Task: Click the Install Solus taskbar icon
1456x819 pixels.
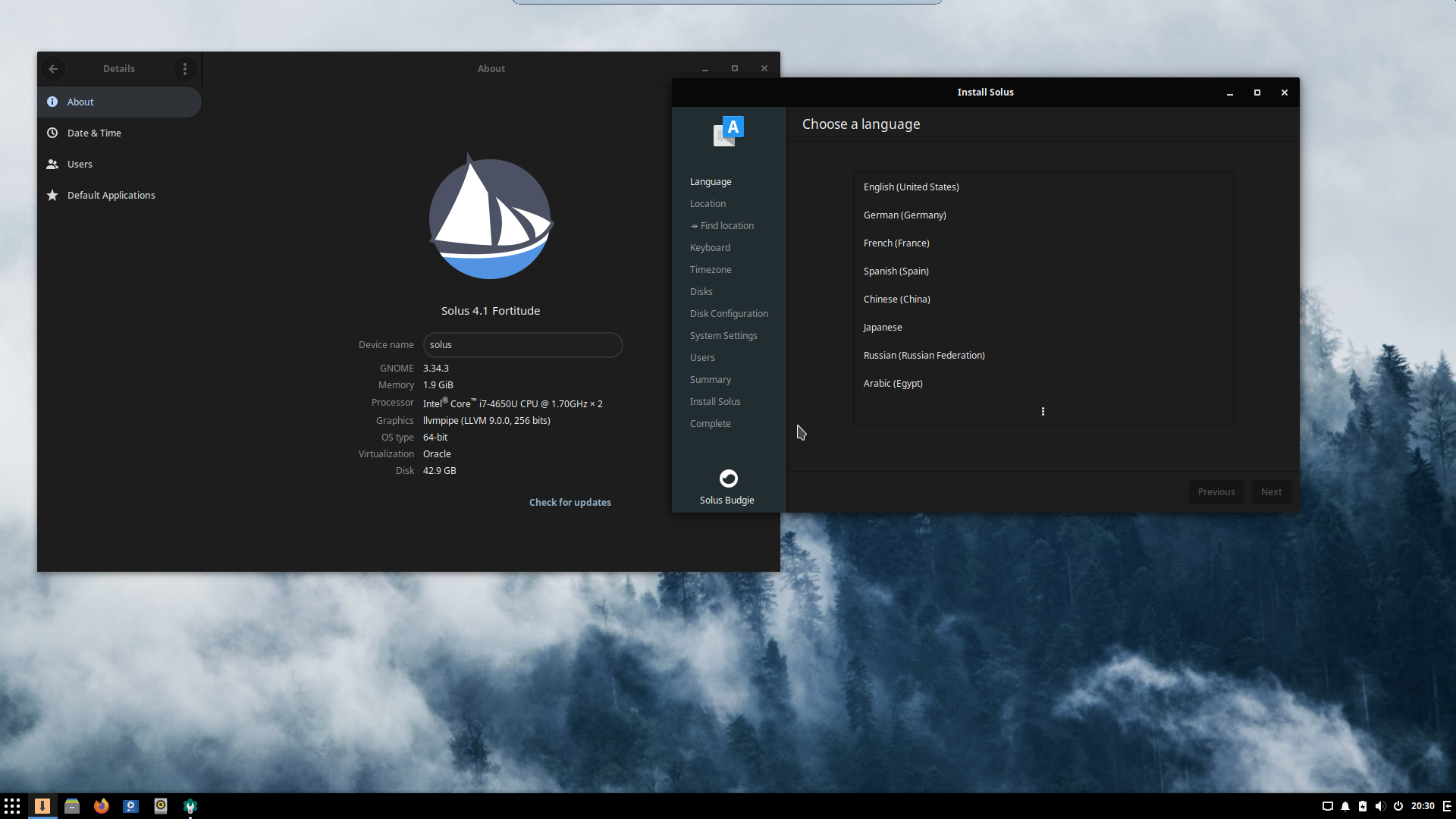Action: [x=42, y=806]
